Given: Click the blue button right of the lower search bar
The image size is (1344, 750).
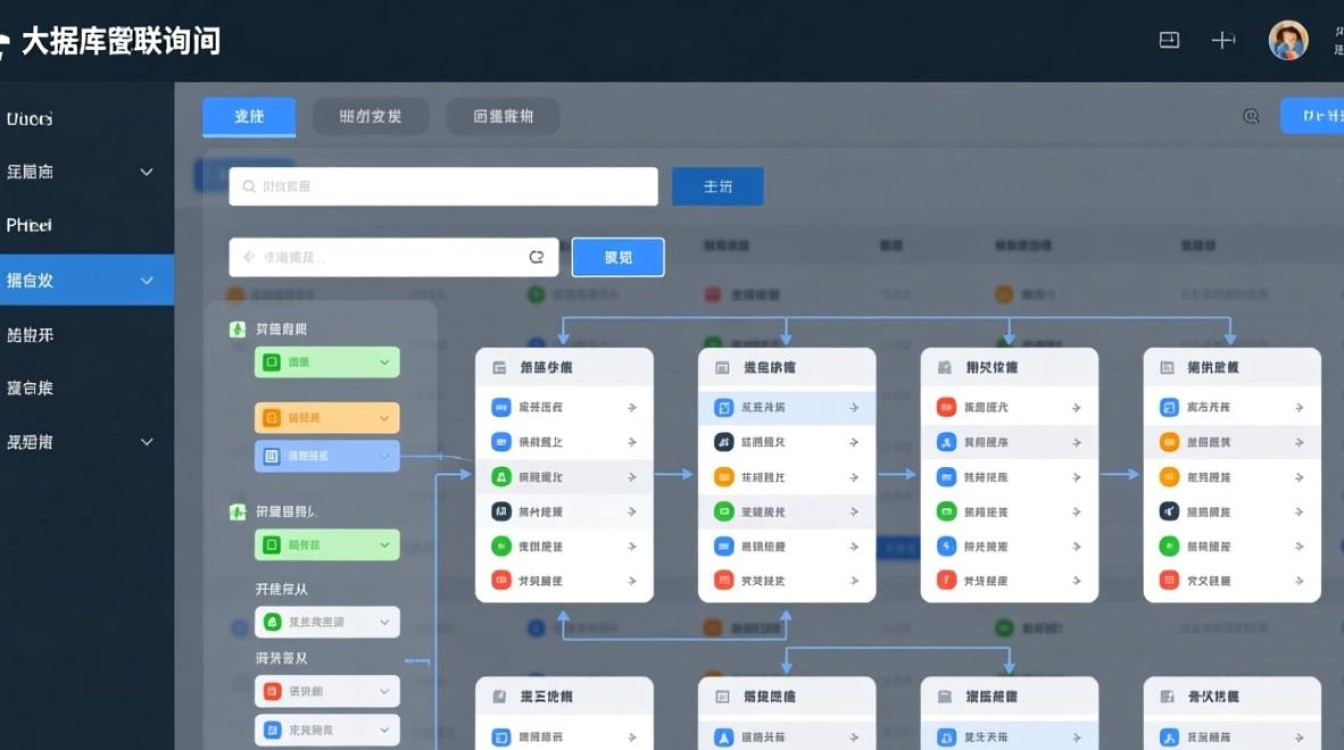Looking at the screenshot, I should point(618,257).
